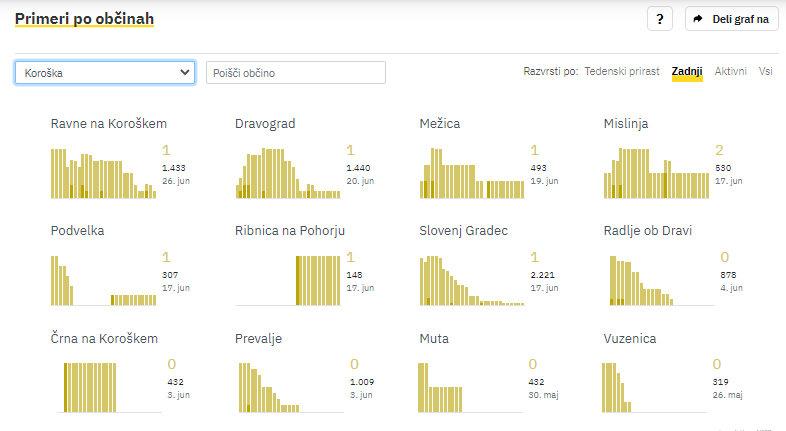The image size is (786, 431).
Task: Click the Ravne na Koroškem bar chart
Action: 104,171
